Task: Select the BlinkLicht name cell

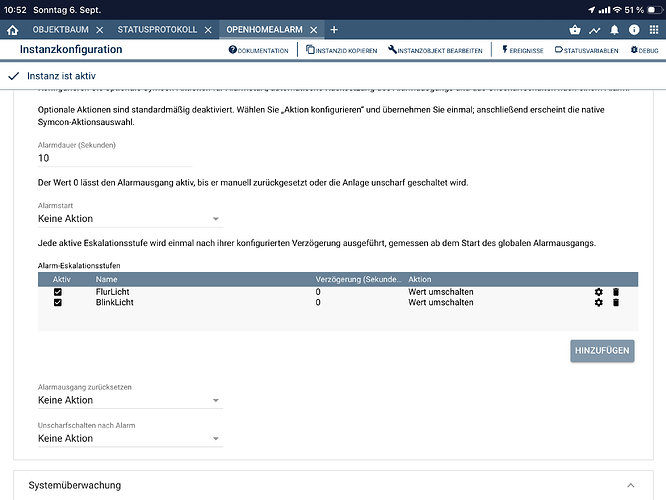Action: [115, 302]
